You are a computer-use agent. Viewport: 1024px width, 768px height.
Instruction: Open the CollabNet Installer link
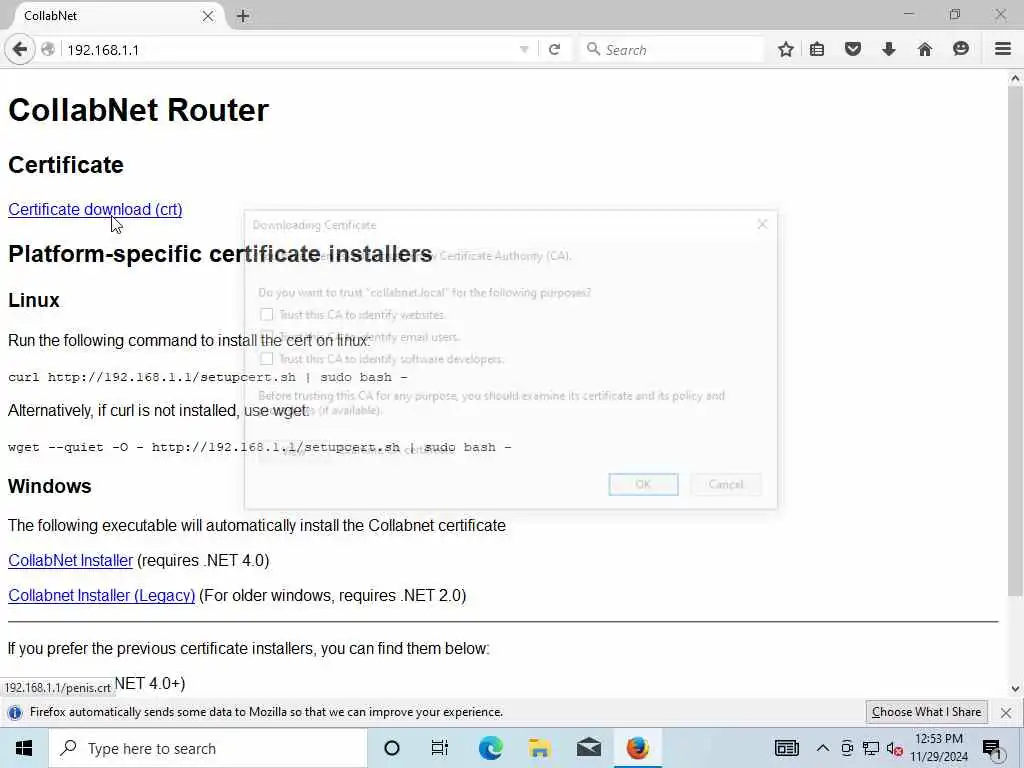click(x=71, y=560)
